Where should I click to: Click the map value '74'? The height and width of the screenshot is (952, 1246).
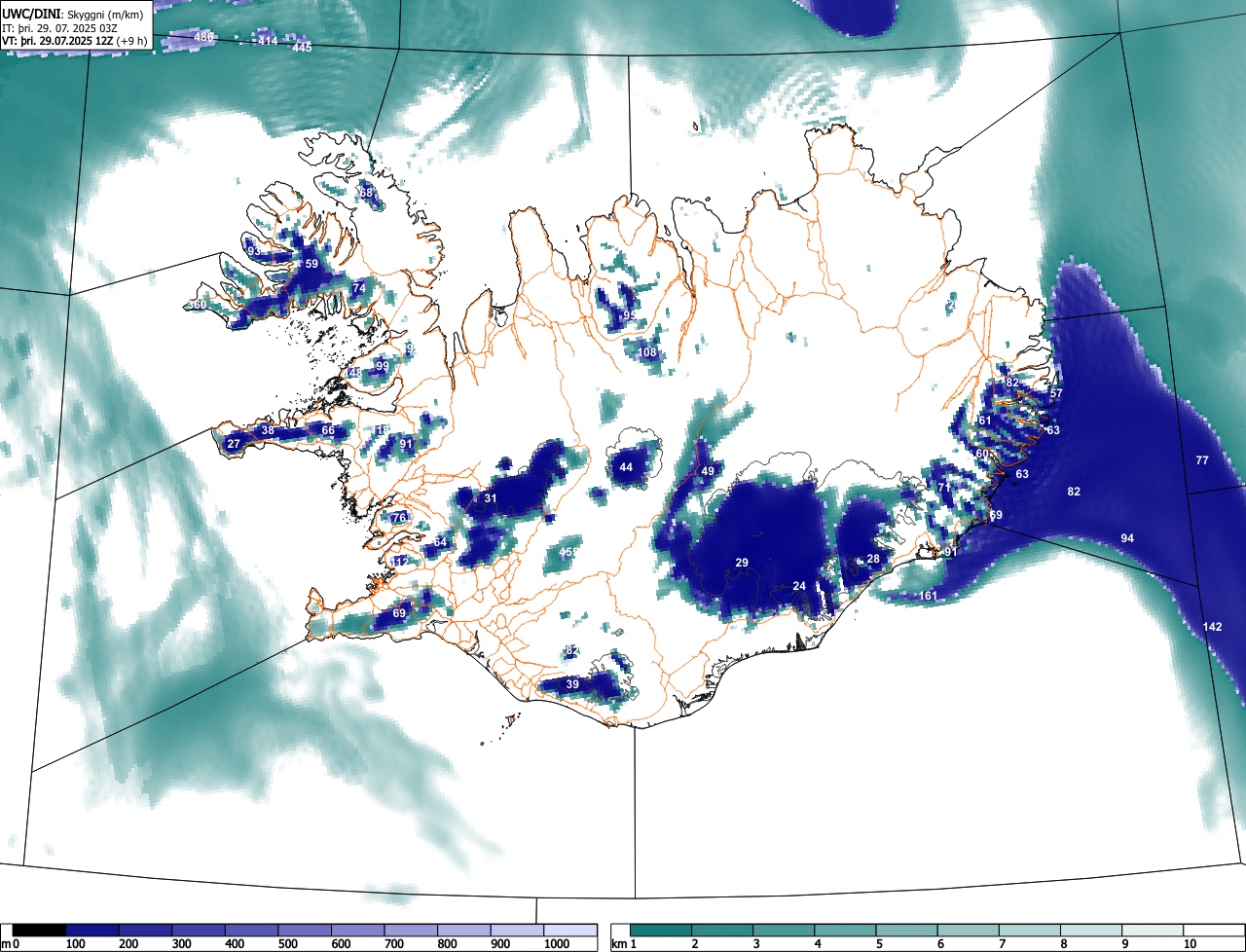pyautogui.click(x=359, y=288)
